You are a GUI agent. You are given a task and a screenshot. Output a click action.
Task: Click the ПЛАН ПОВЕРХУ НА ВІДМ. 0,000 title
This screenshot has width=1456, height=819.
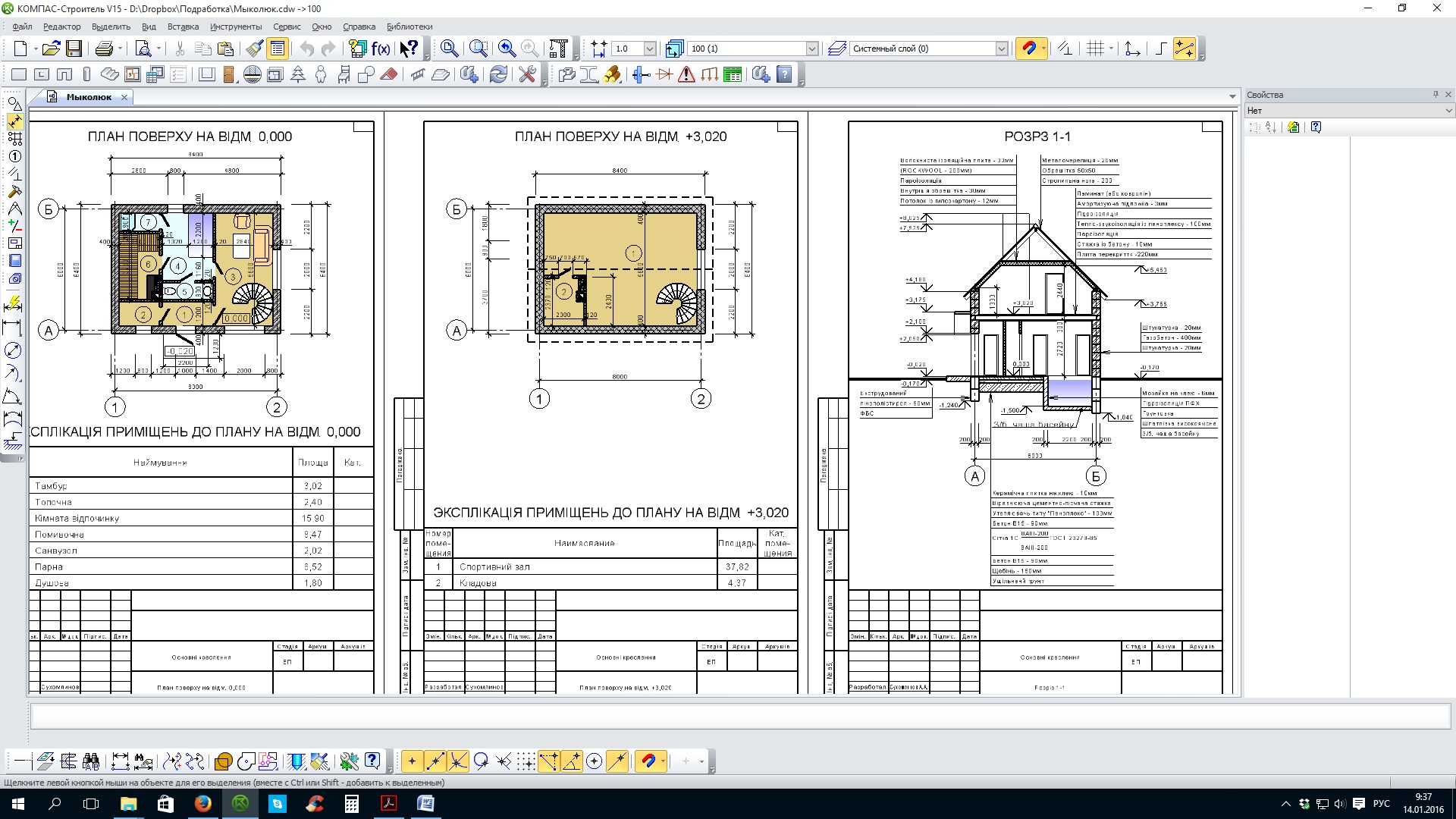[x=190, y=136]
